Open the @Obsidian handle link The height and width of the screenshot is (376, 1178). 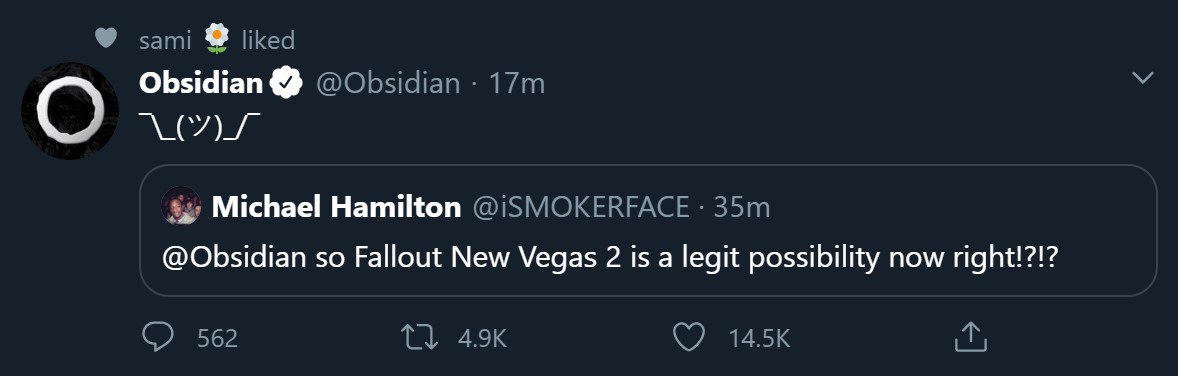(388, 83)
